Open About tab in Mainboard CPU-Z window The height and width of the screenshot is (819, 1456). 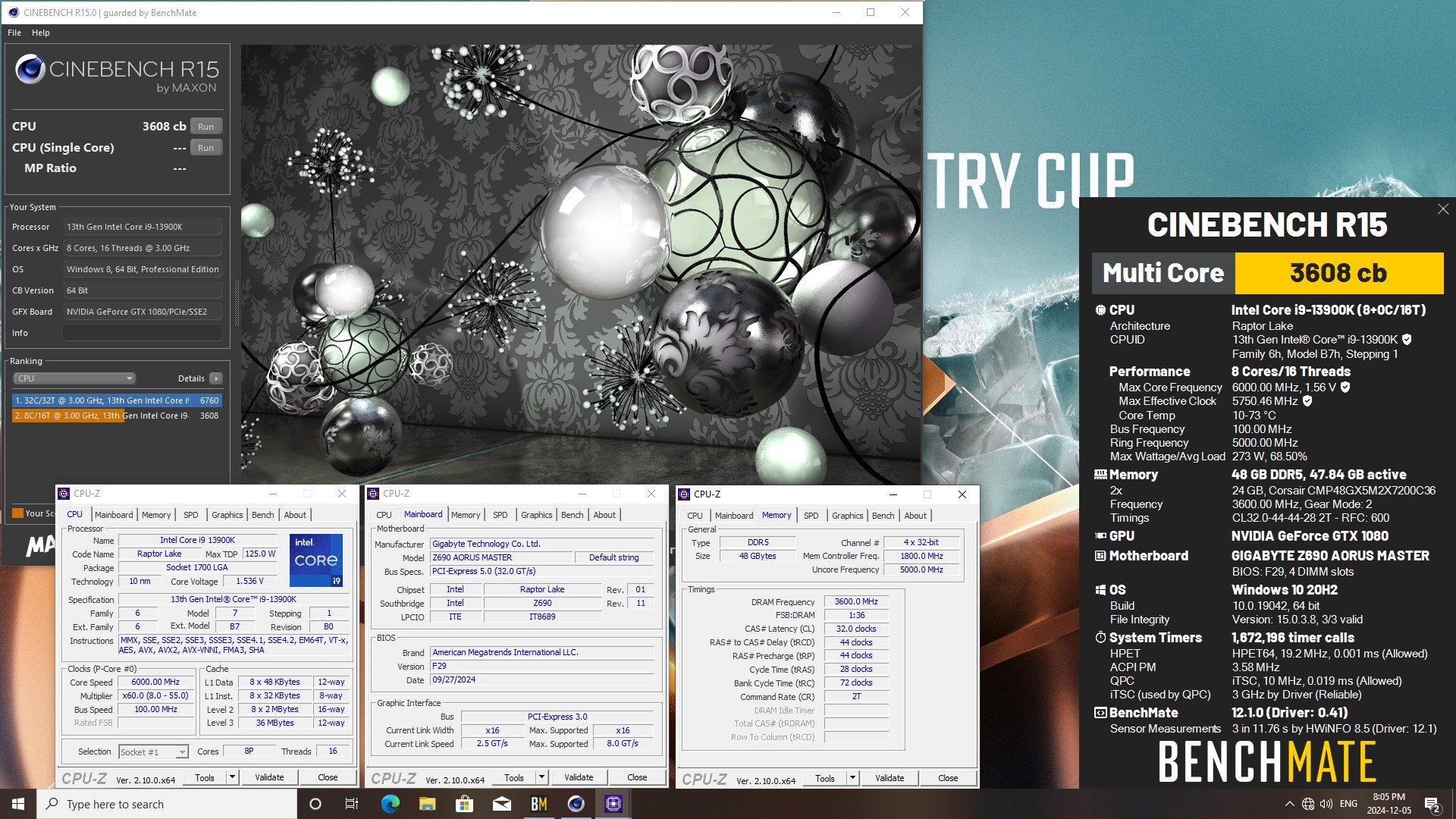pyautogui.click(x=604, y=515)
